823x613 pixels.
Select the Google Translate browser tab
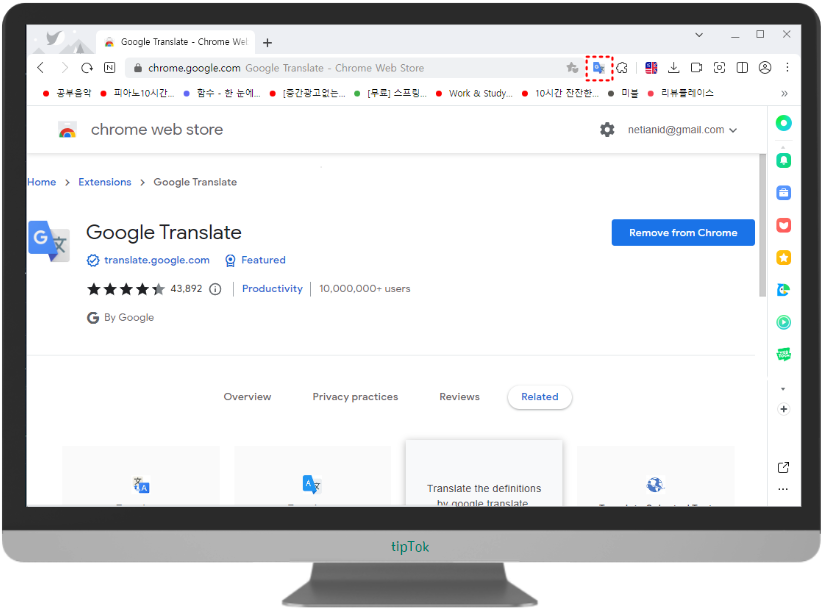click(x=176, y=42)
